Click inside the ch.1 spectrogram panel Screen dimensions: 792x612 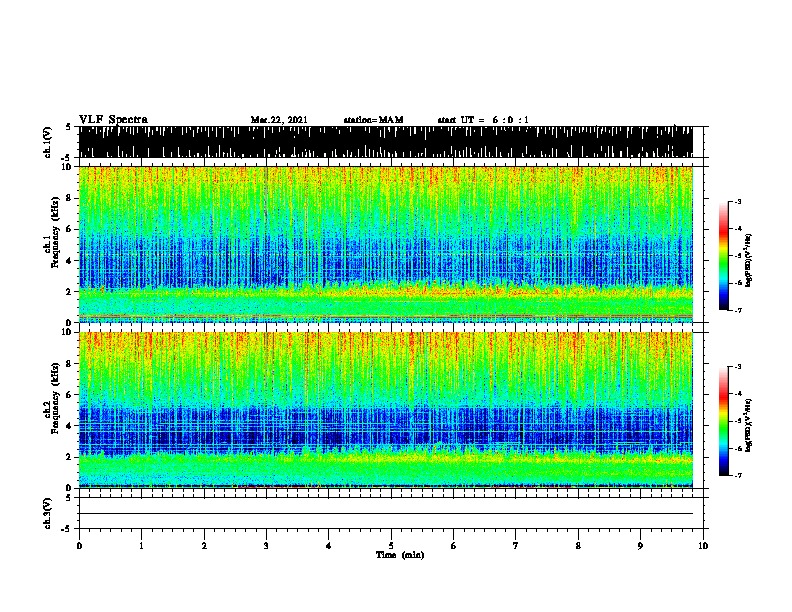pos(386,244)
